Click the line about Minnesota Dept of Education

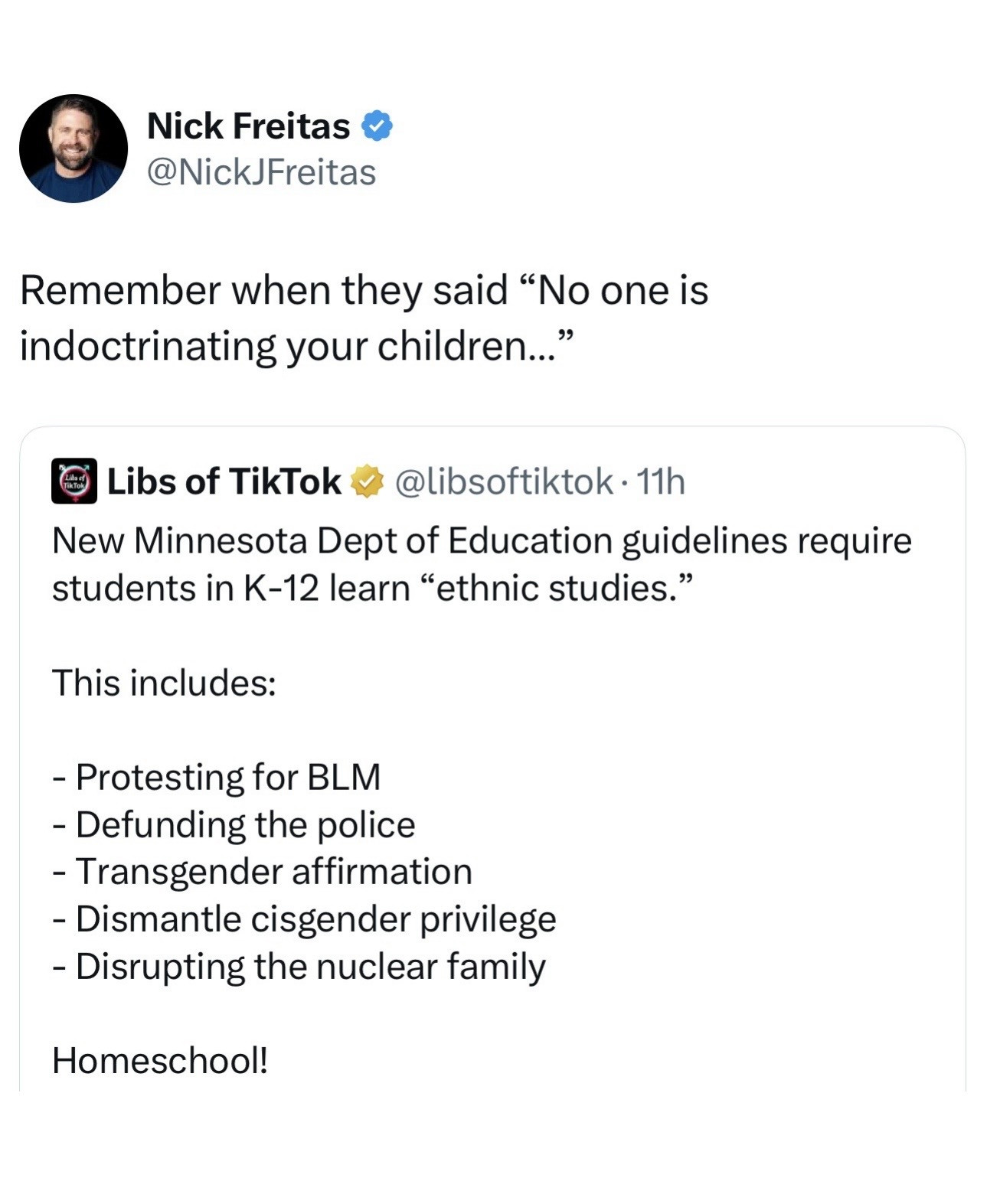coord(482,541)
